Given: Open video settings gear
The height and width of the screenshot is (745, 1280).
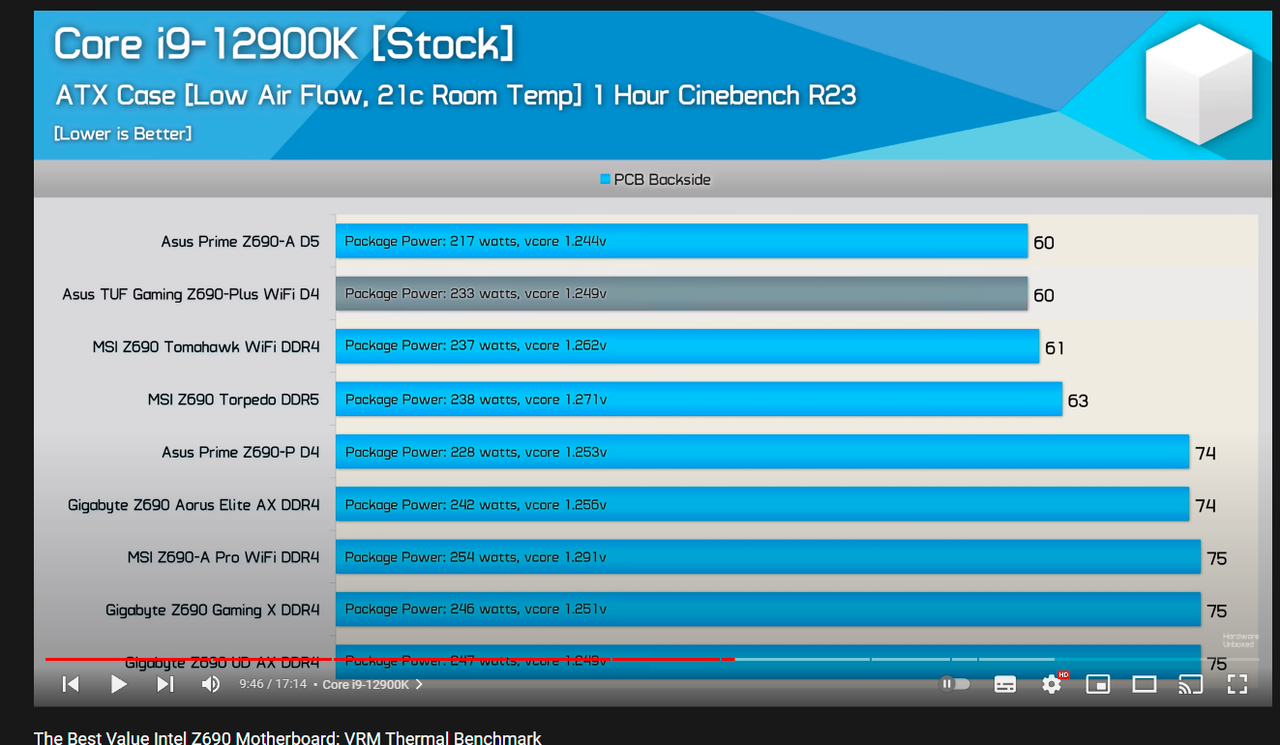Looking at the screenshot, I should 1051,684.
